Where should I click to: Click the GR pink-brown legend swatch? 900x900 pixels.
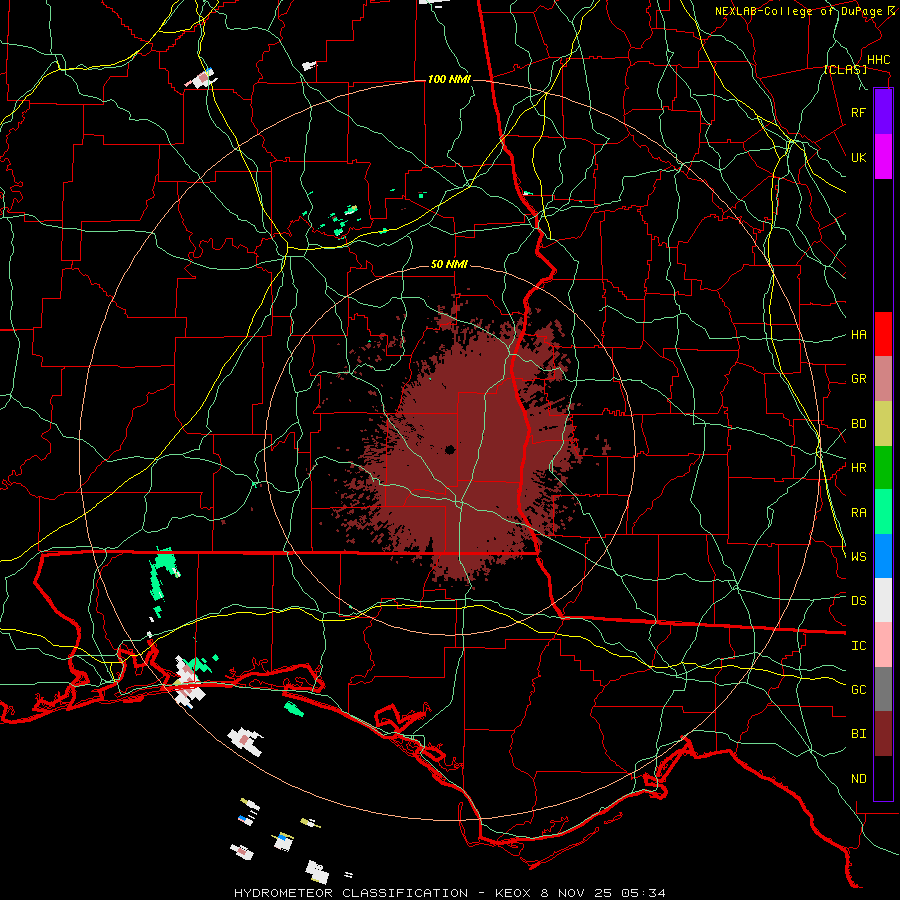click(x=883, y=378)
